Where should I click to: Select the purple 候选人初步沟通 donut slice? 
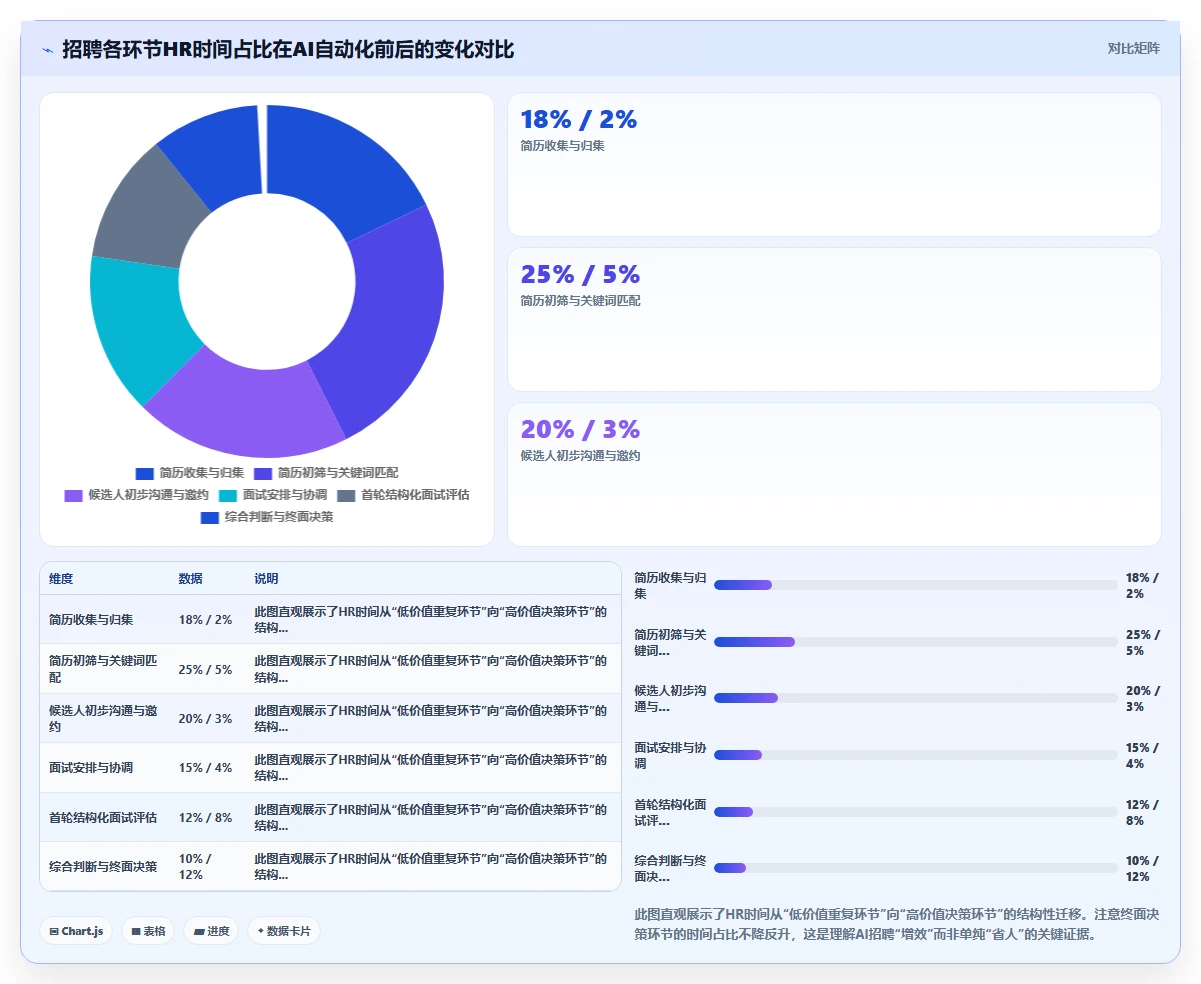pos(250,410)
